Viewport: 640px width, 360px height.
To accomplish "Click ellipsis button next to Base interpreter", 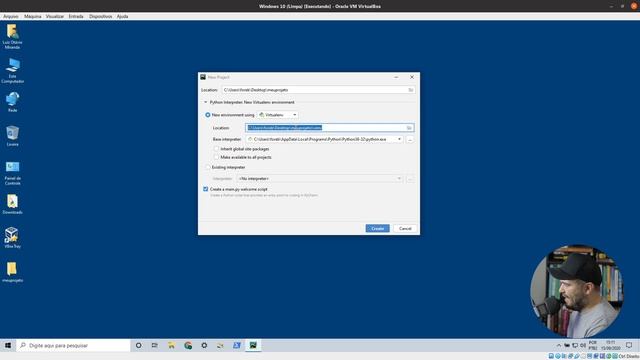I will (410, 139).
